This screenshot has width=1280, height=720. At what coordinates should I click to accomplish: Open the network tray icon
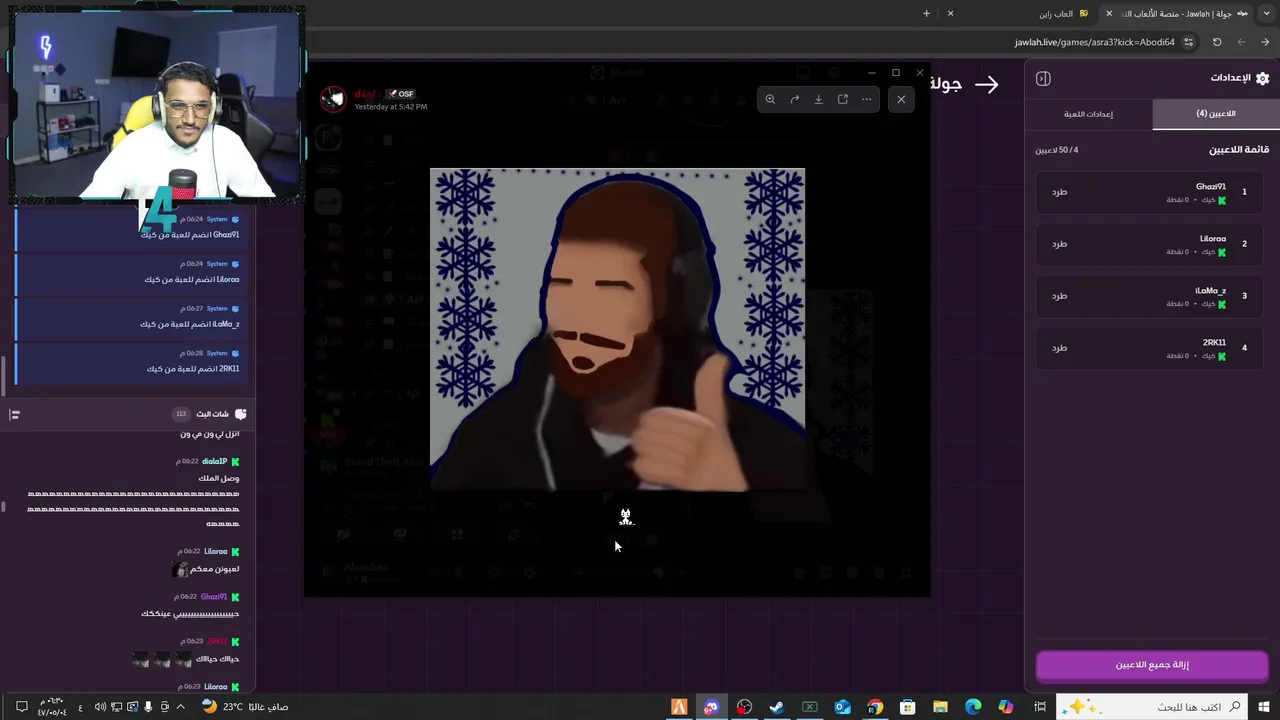tap(117, 707)
